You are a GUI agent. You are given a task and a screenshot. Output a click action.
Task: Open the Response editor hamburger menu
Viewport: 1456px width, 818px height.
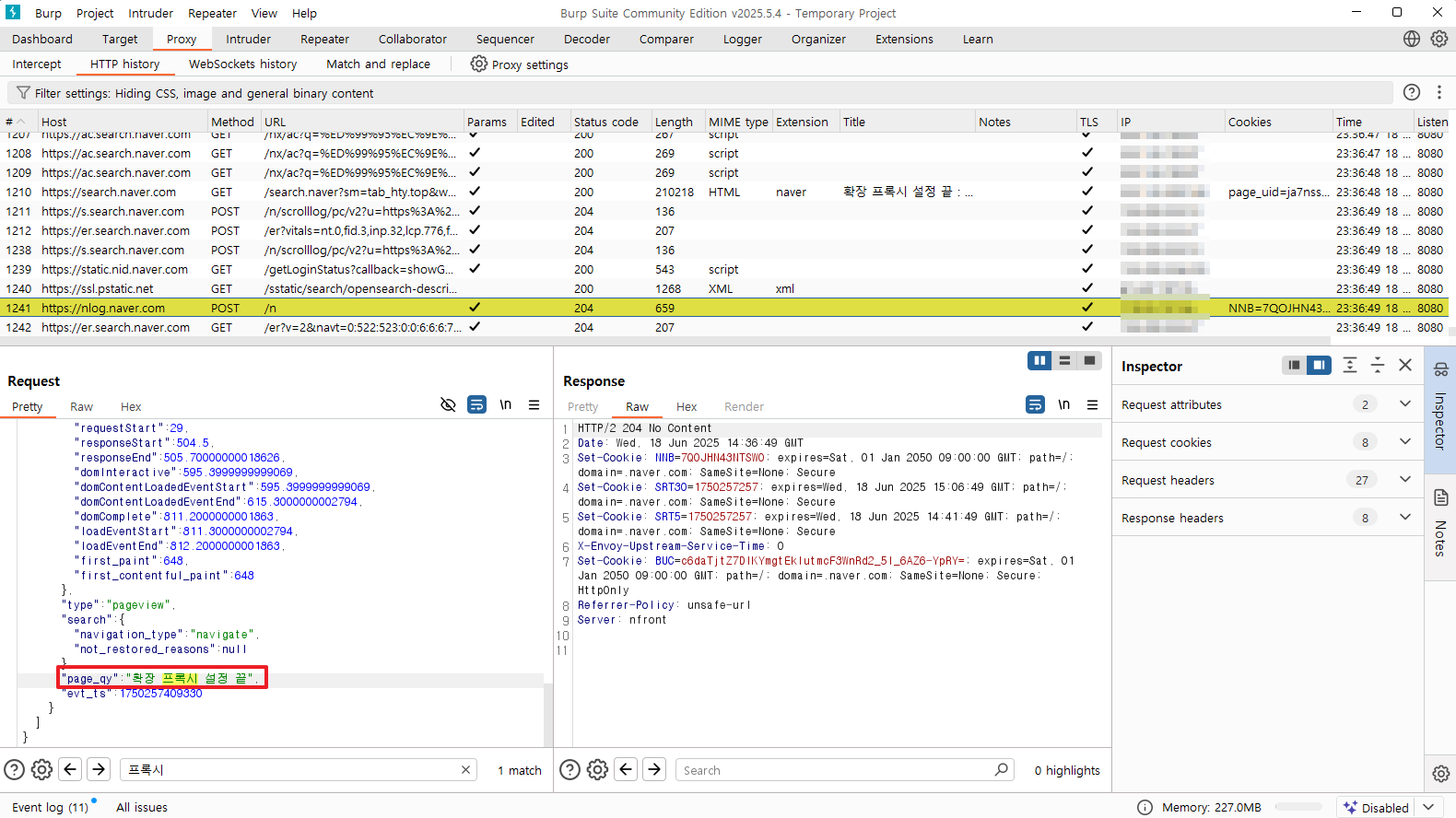tap(1092, 404)
